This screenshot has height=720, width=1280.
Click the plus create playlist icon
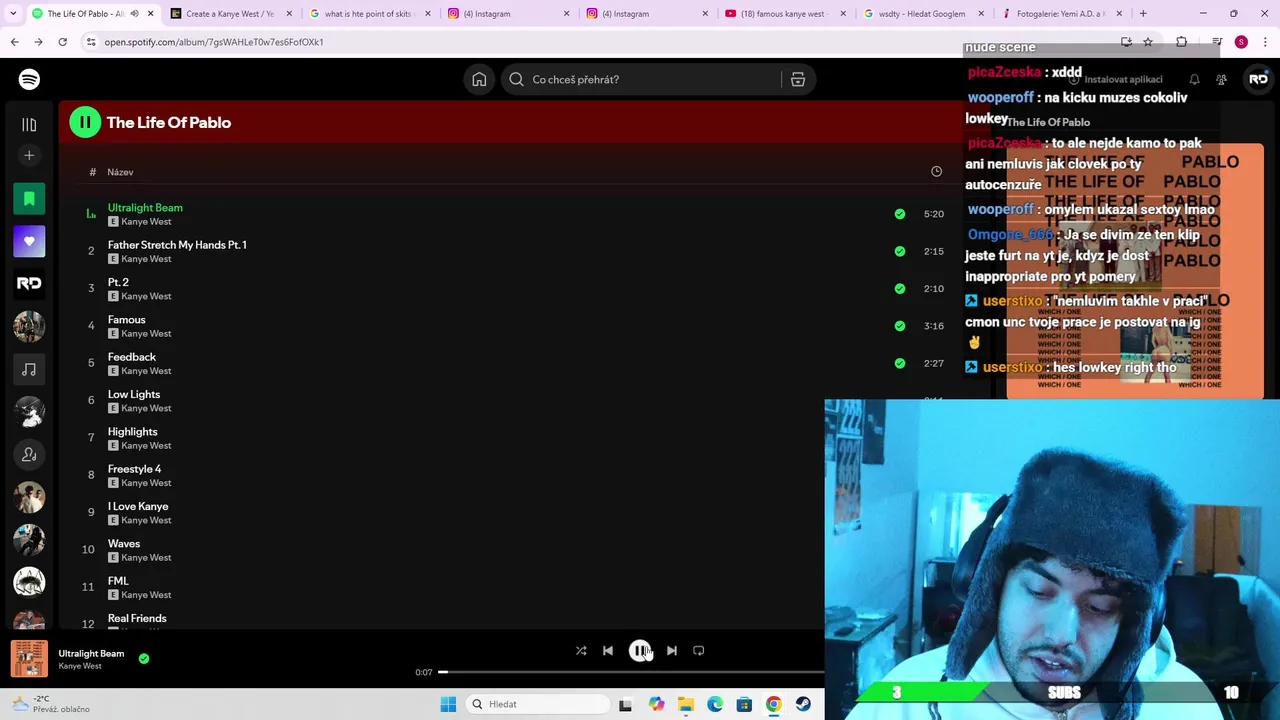(x=29, y=155)
